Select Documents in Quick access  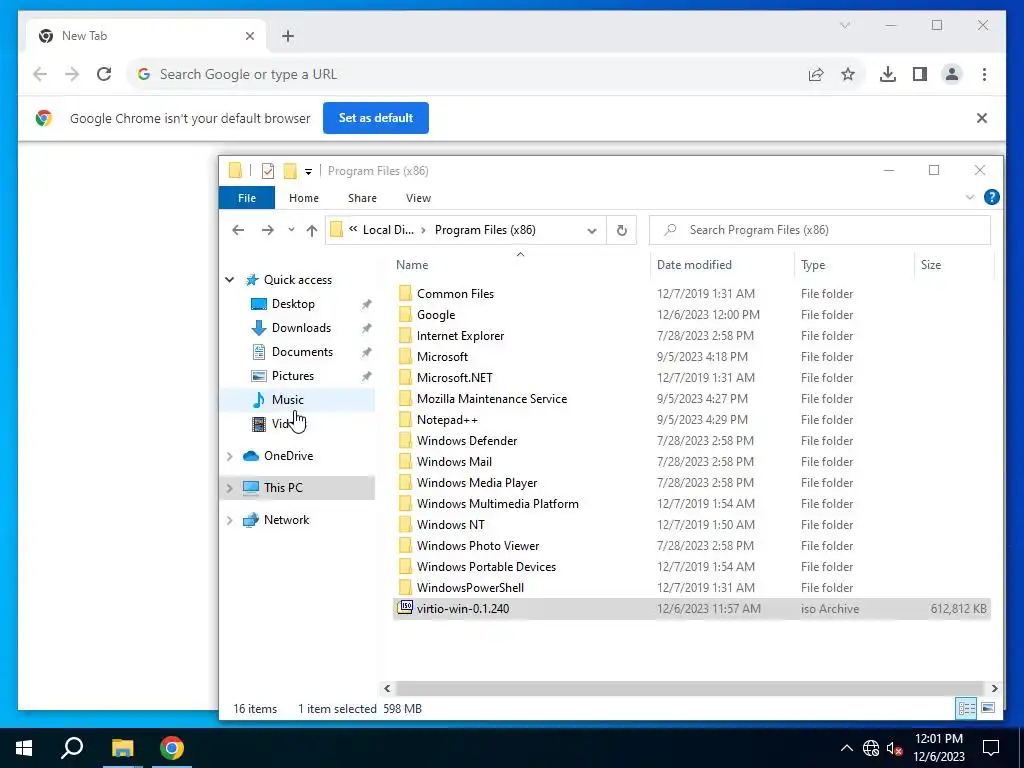[302, 352]
